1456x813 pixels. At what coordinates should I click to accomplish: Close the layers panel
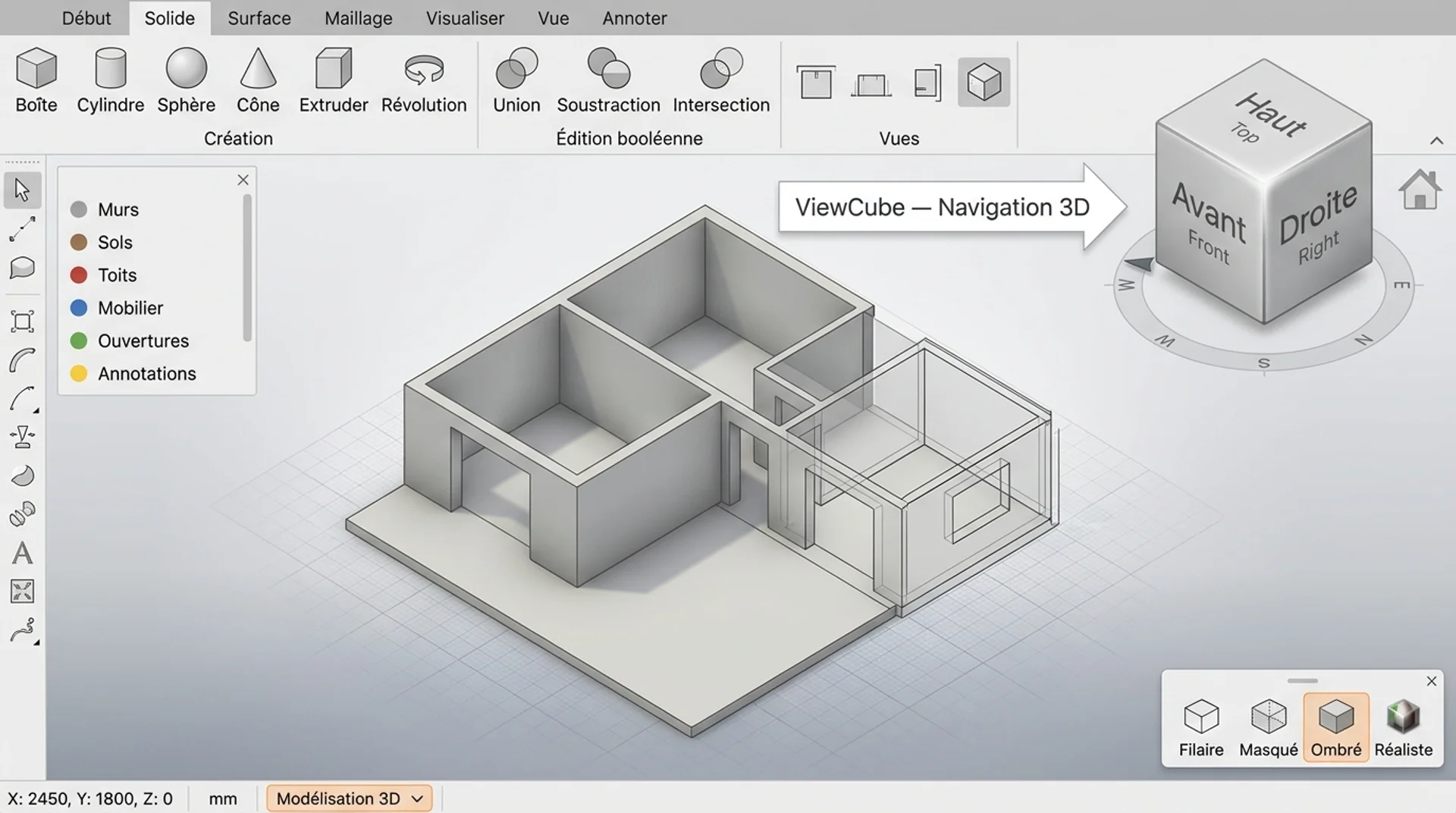point(243,180)
